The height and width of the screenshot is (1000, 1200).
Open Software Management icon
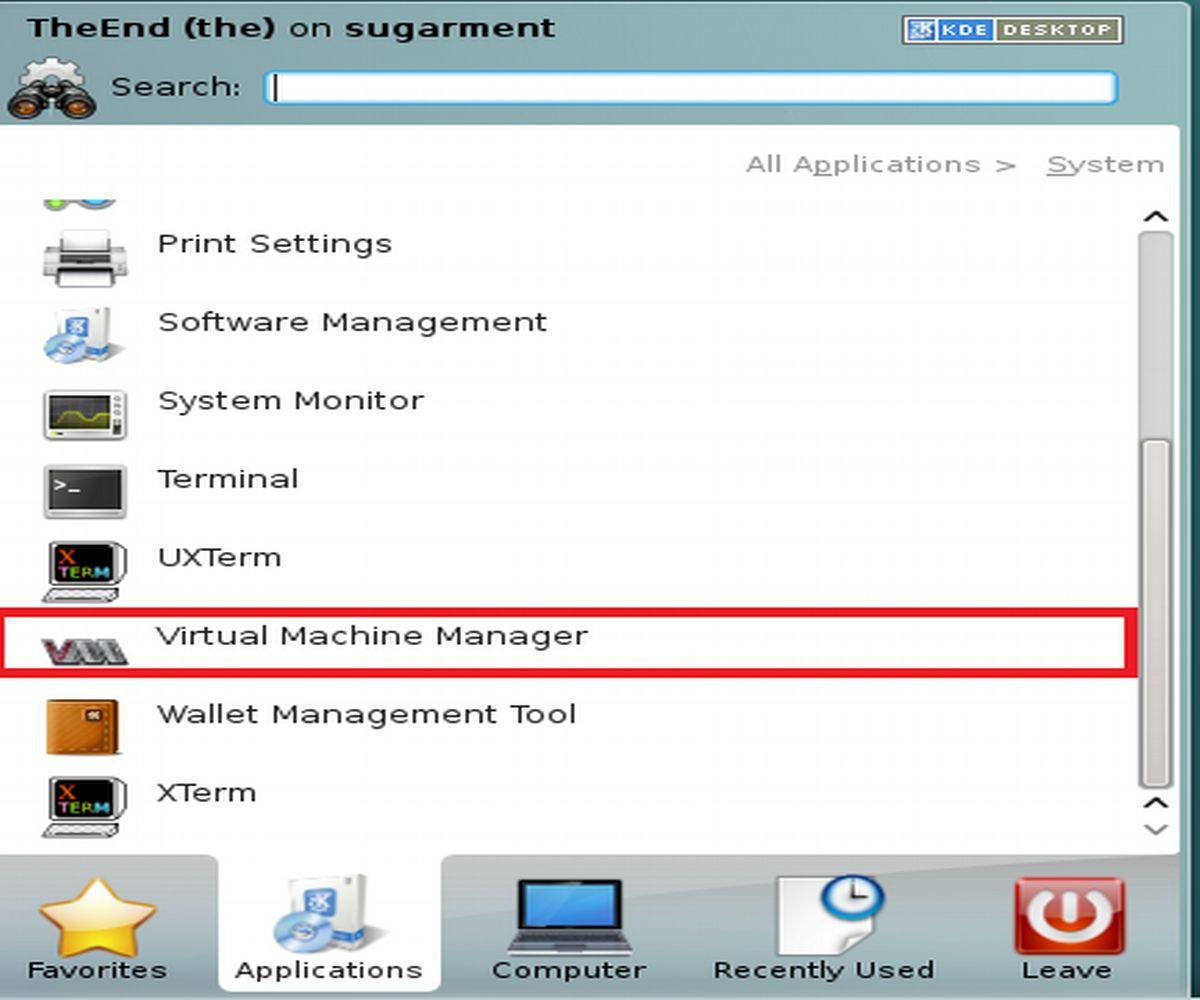[85, 335]
